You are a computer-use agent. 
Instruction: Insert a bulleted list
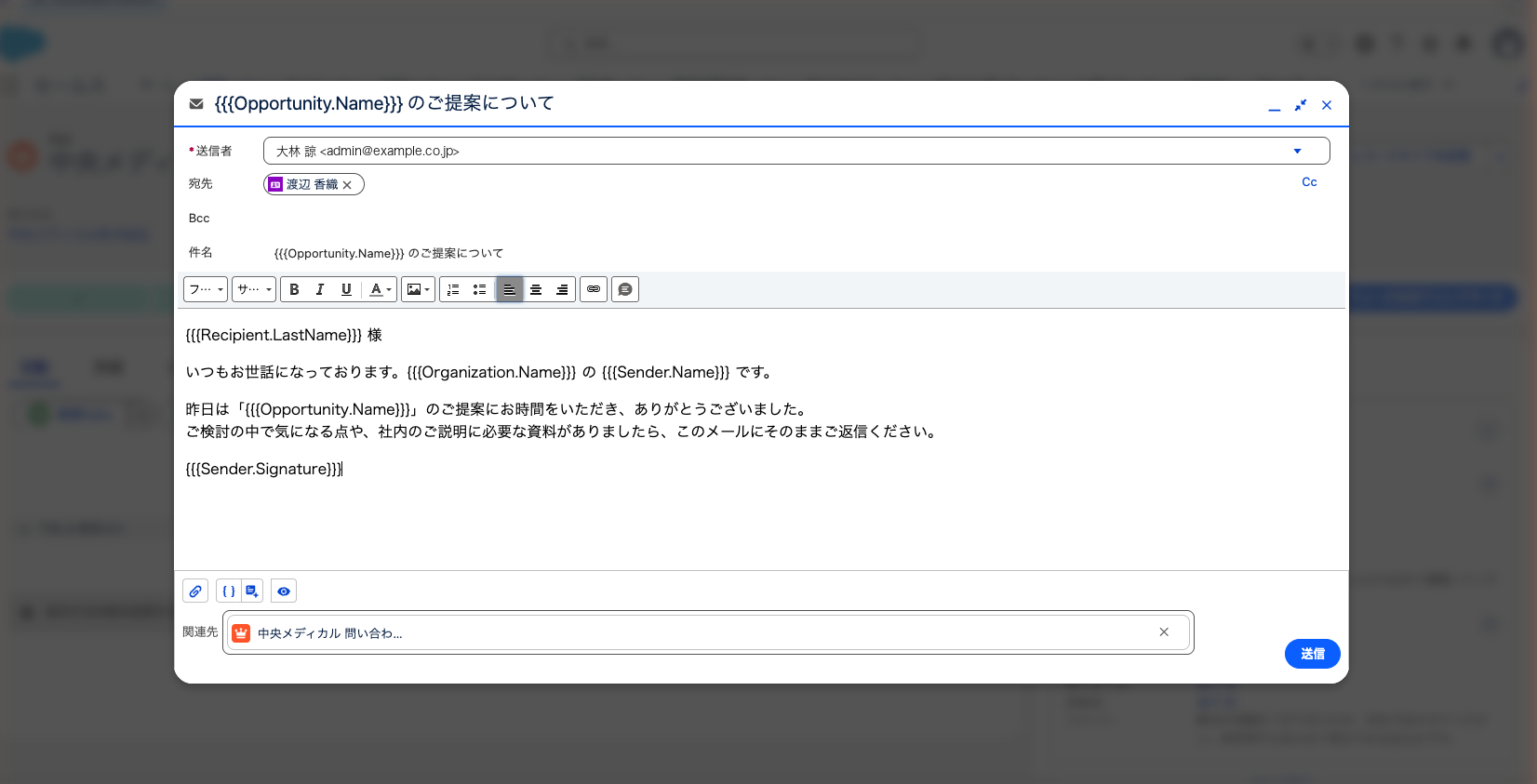[x=479, y=289]
